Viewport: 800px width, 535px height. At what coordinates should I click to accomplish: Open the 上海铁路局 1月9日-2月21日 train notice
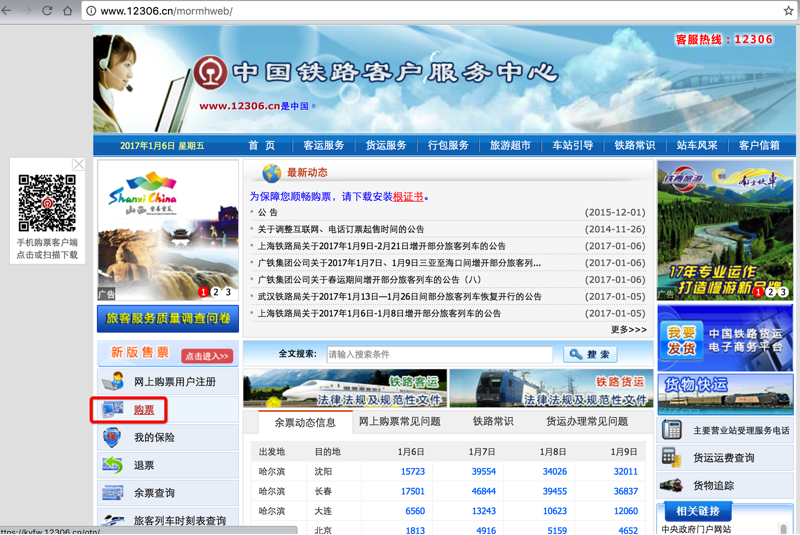tap(382, 246)
